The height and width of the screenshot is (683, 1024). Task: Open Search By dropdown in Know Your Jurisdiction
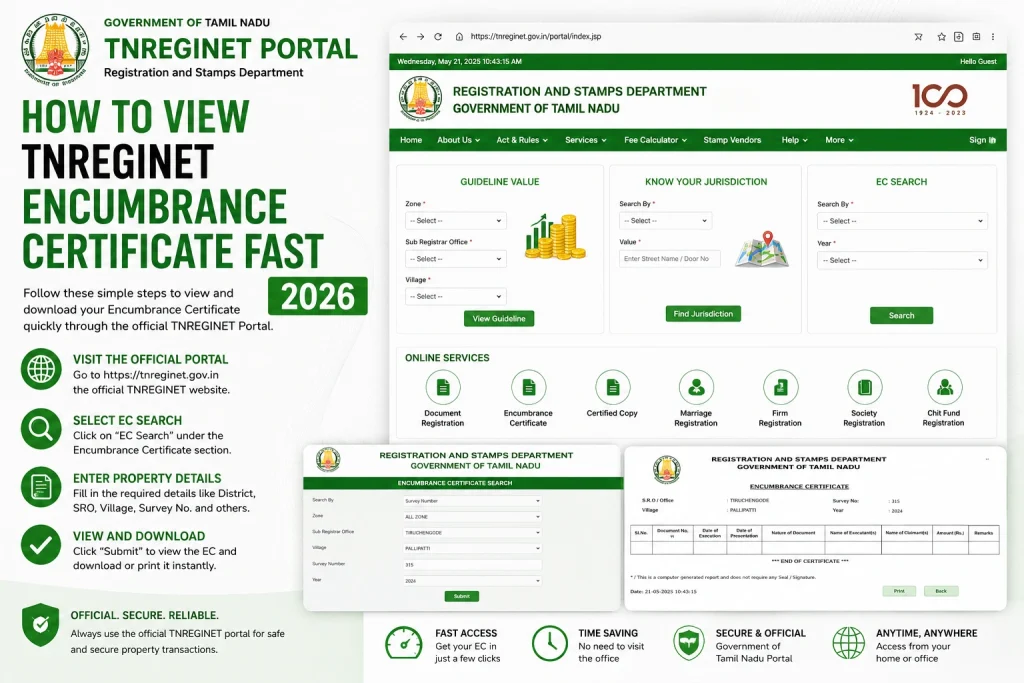[665, 221]
